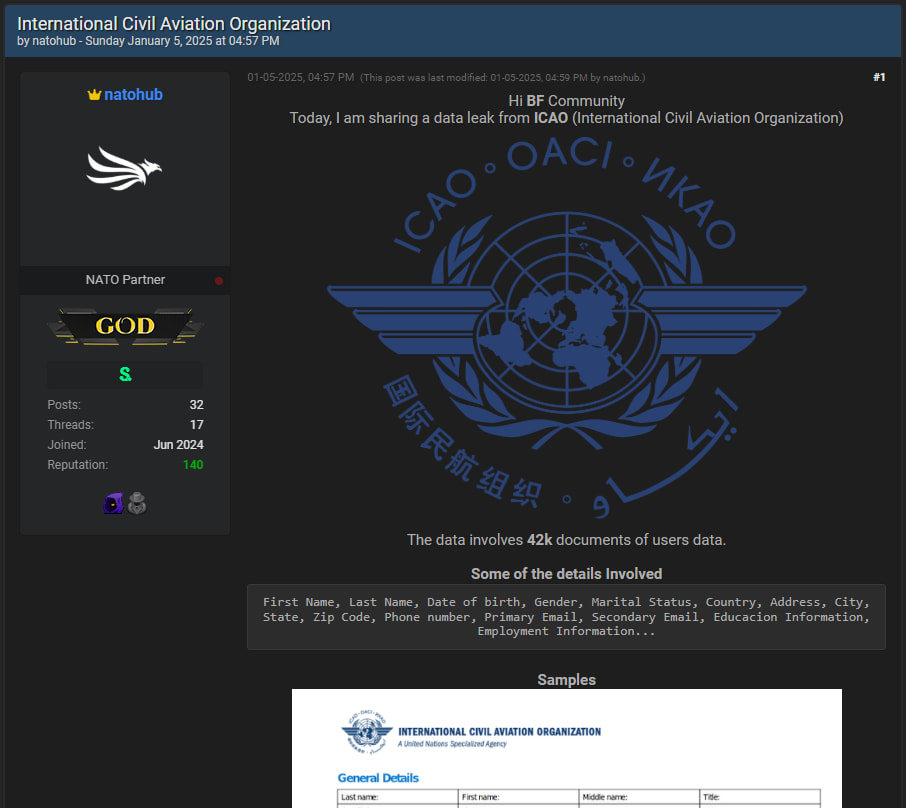This screenshot has width=906, height=808.
Task: Click the thread title International Civil Aviation Organization
Action: pyautogui.click(x=174, y=24)
